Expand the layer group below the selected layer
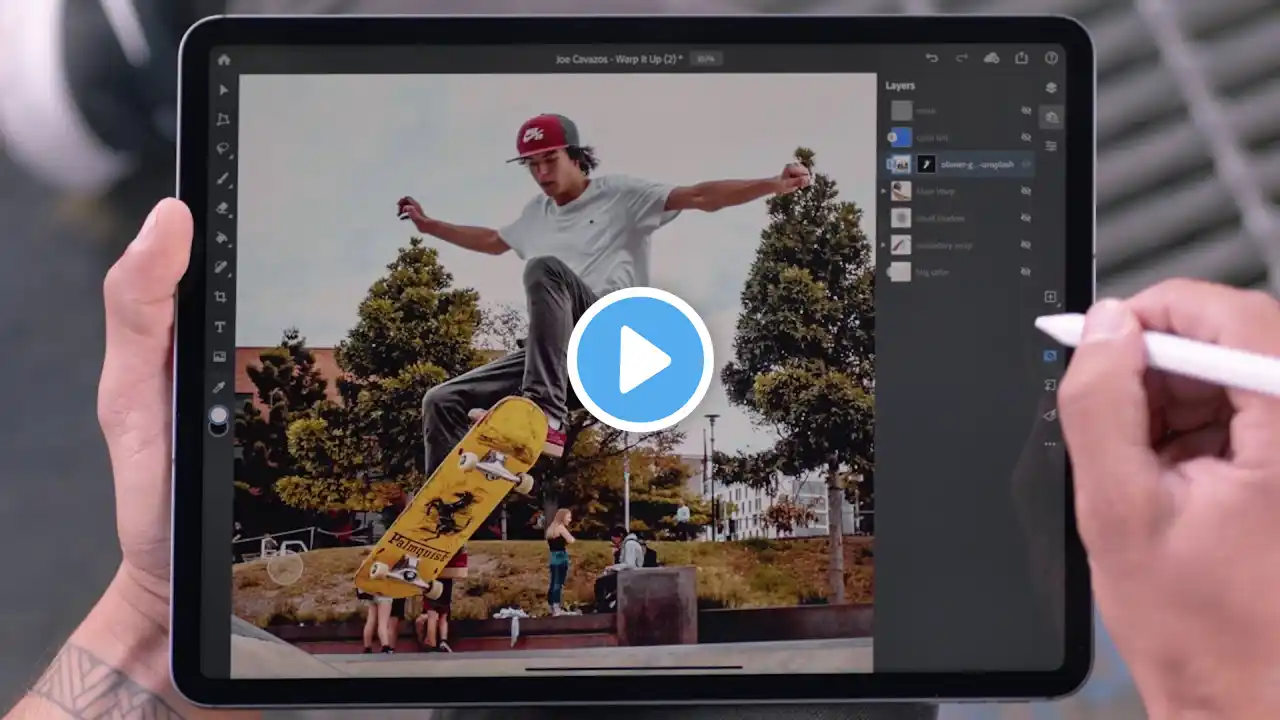 pyautogui.click(x=883, y=191)
